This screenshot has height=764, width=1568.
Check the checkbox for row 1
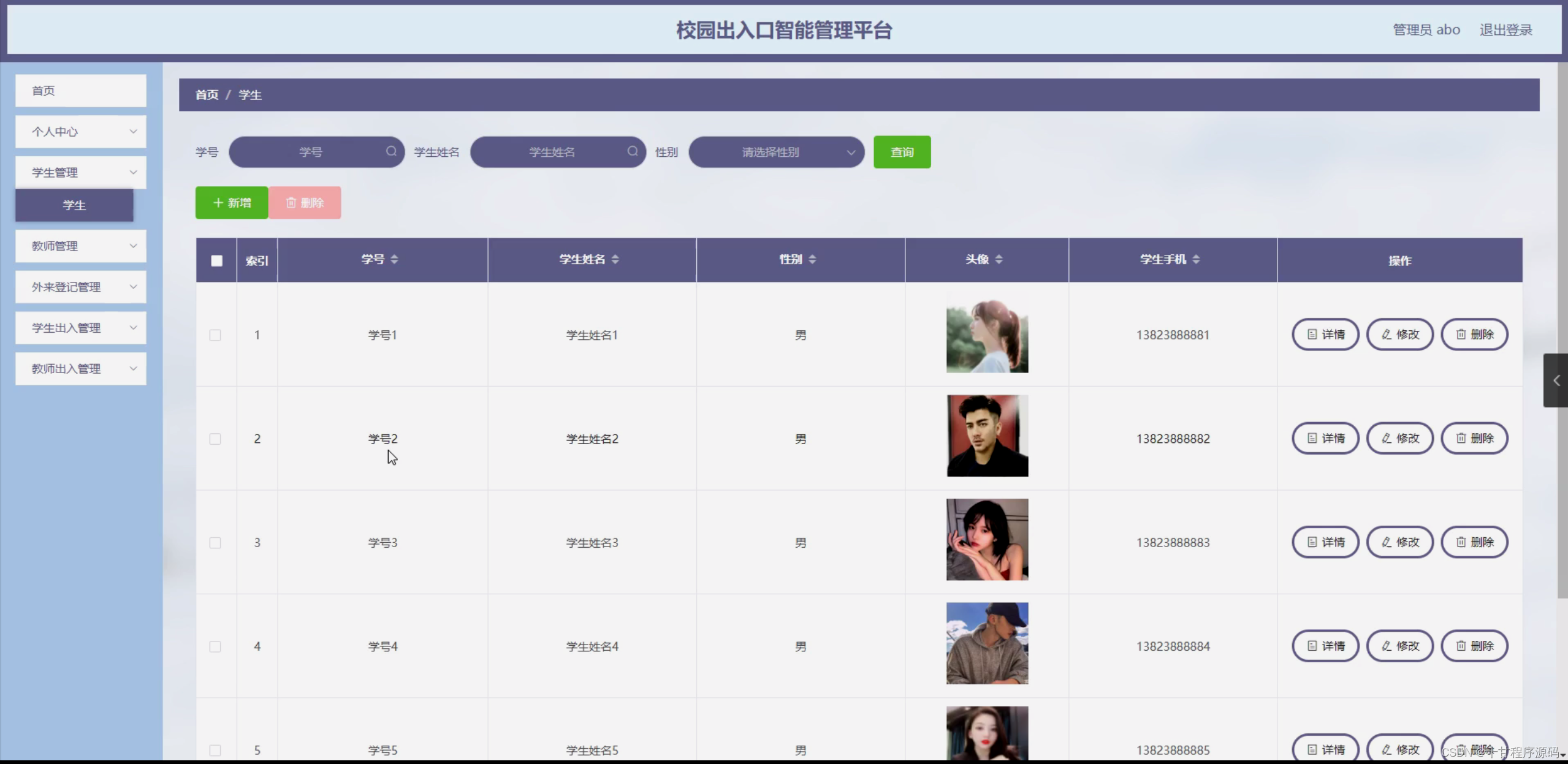coord(215,335)
